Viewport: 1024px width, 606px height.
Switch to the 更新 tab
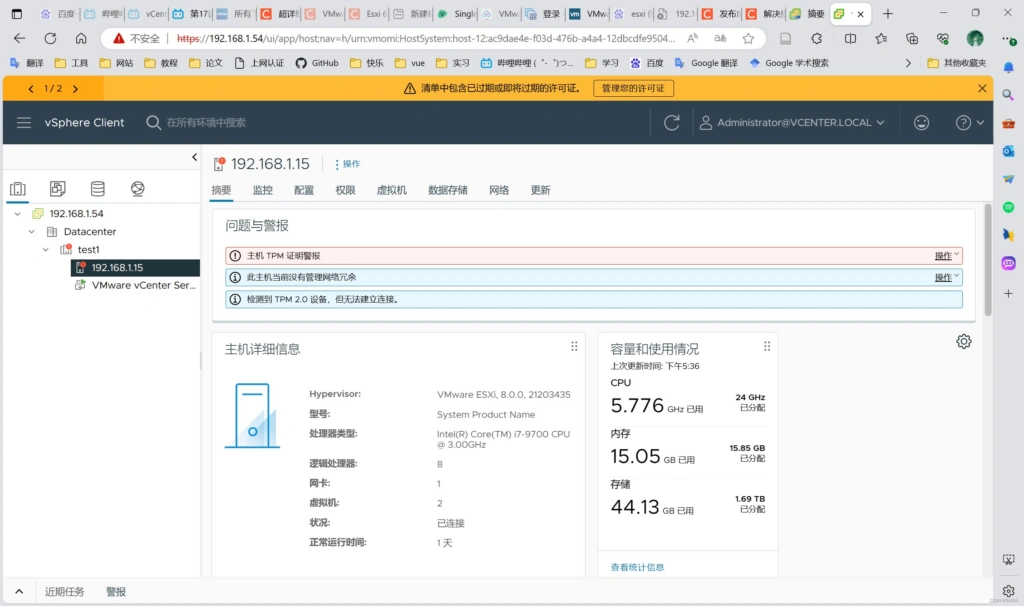(540, 190)
